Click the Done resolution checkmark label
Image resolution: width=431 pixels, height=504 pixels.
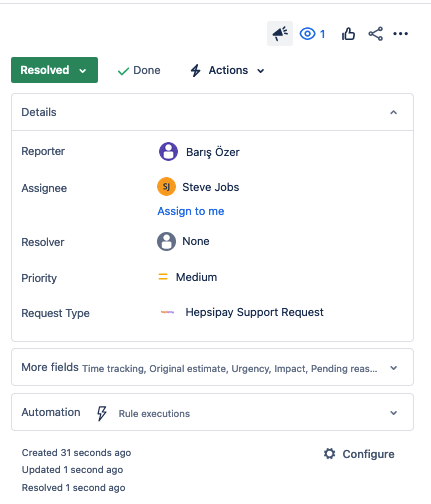coord(139,70)
